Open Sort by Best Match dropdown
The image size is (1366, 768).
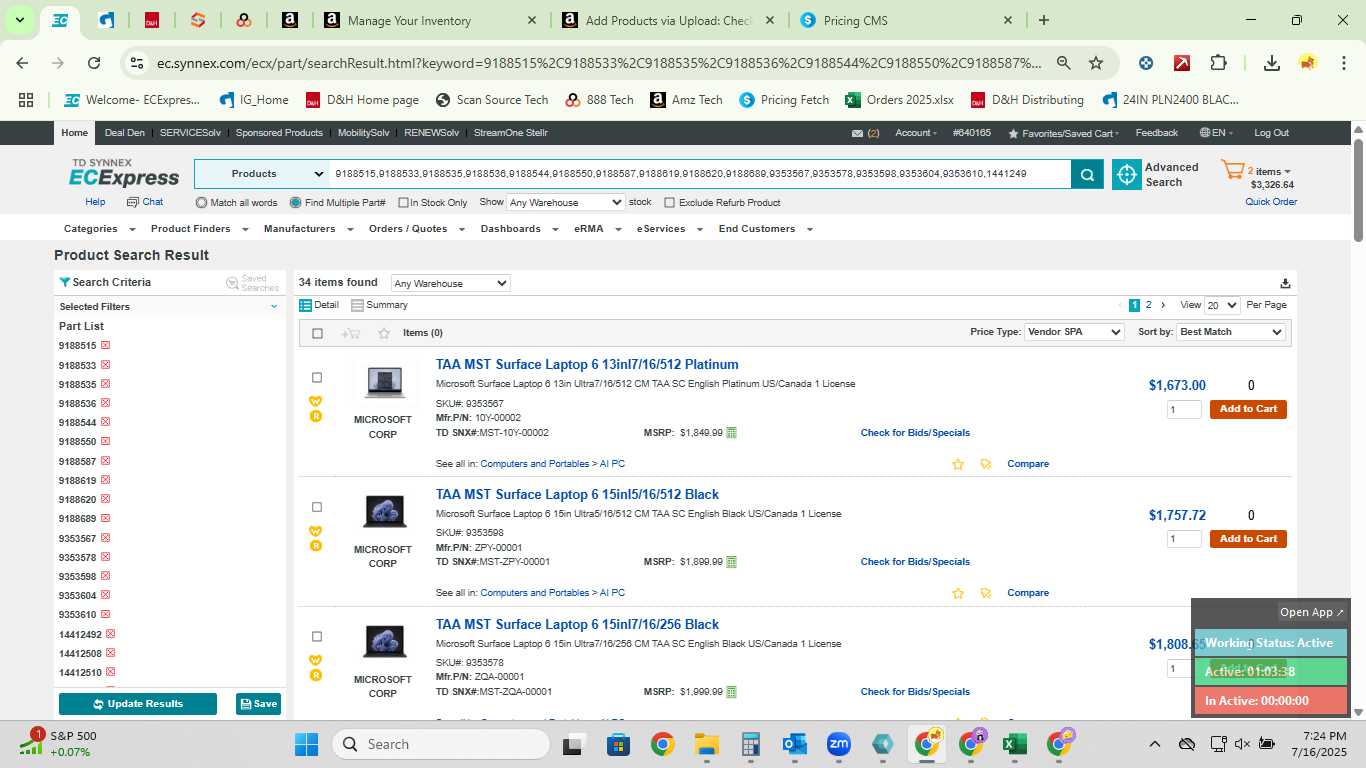click(1231, 332)
